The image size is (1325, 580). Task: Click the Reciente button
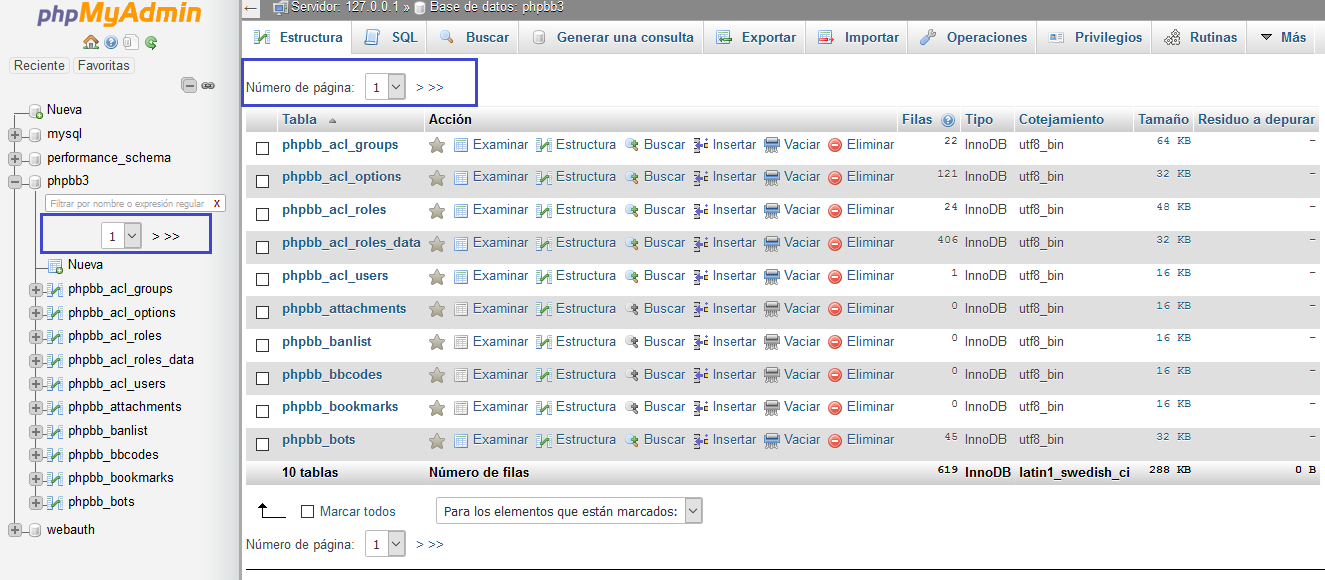(x=40, y=65)
